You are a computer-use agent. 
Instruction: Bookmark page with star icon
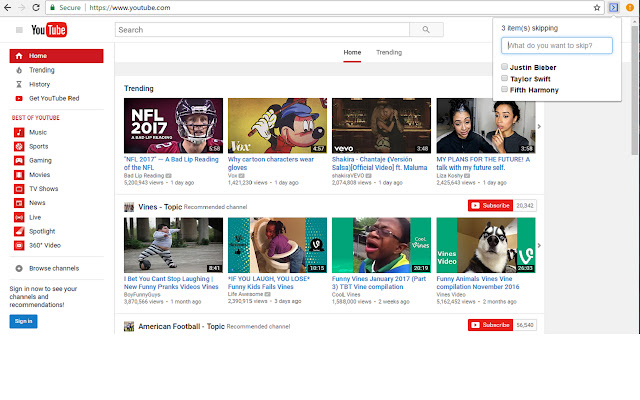point(597,7)
